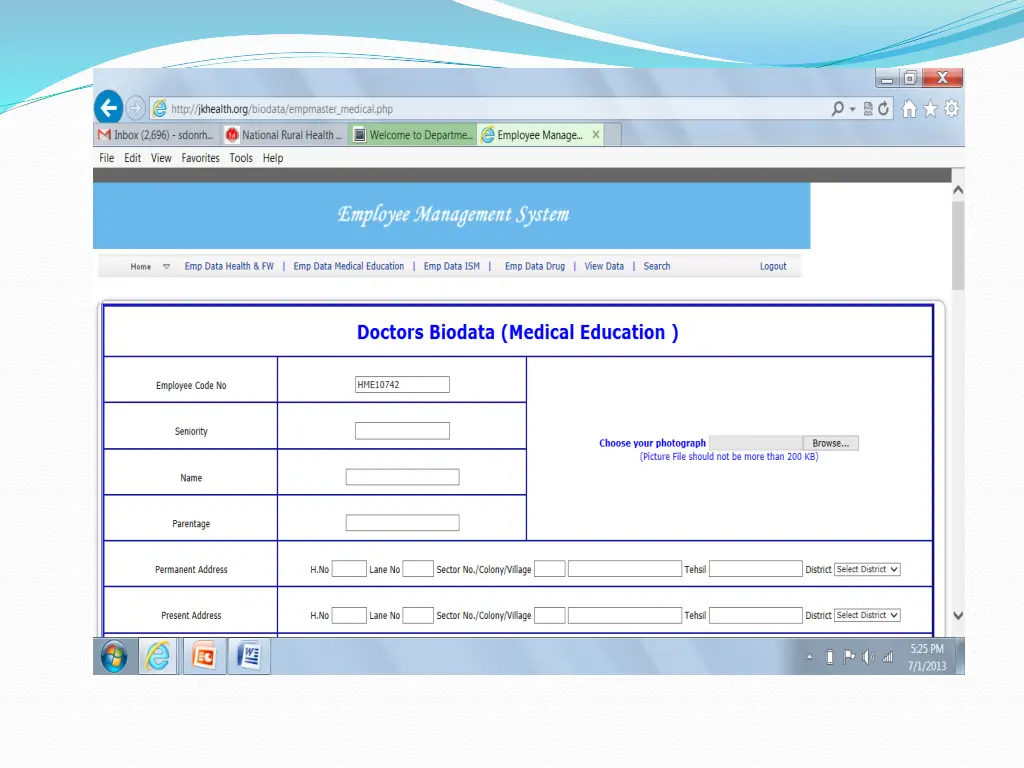Switch to the Inbox Gmail tab
The height and width of the screenshot is (768, 1024).
click(x=155, y=135)
